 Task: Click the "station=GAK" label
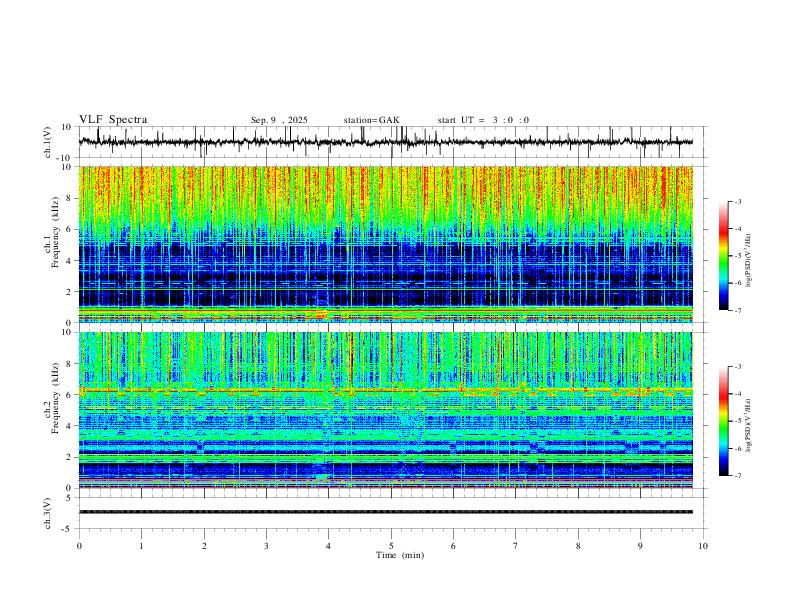(x=371, y=120)
